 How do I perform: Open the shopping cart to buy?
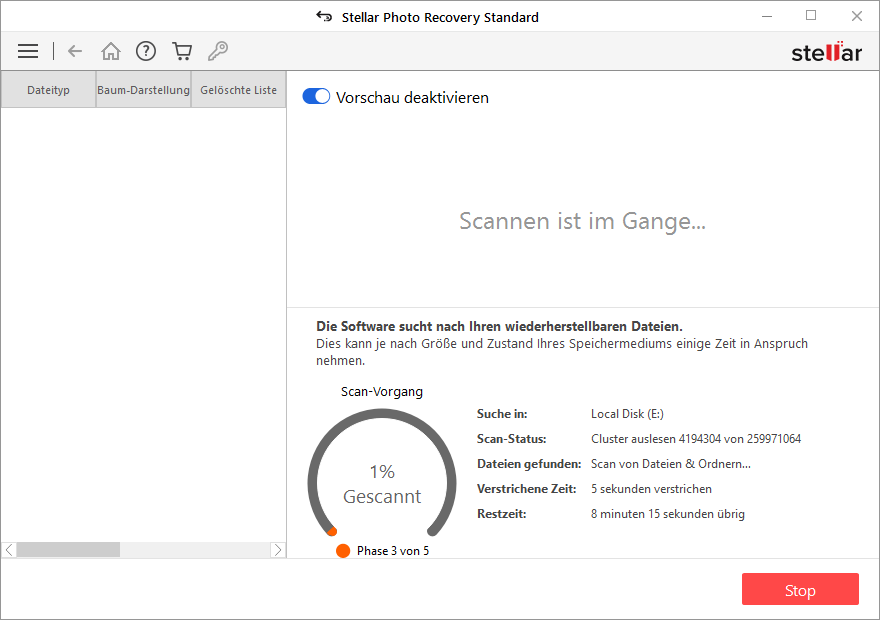[x=182, y=51]
